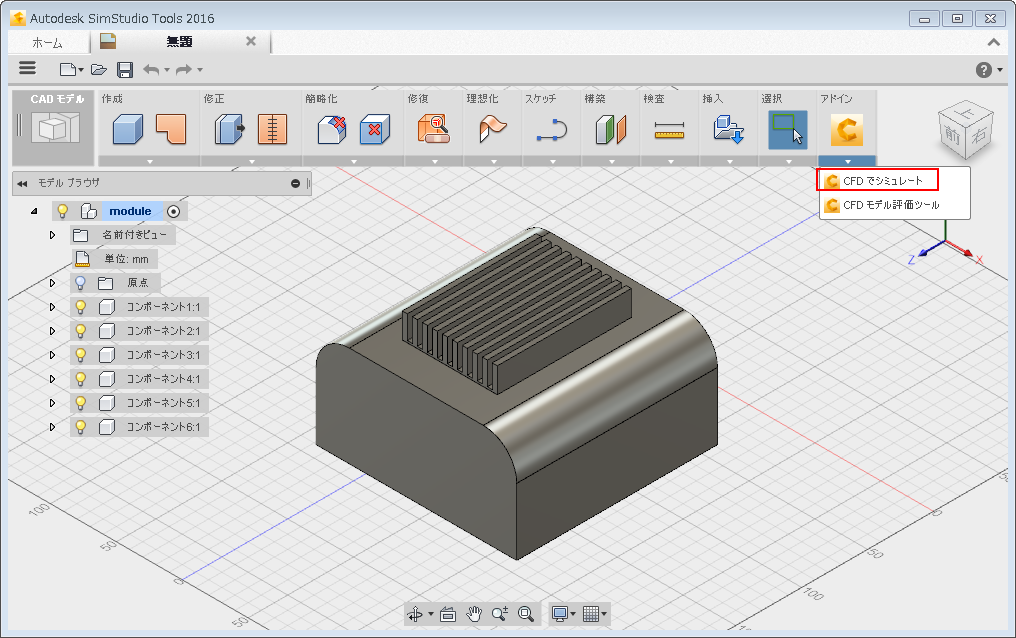The width and height of the screenshot is (1016, 638).
Task: Expand the コンポーネント3:1 node
Action: click(x=52, y=355)
